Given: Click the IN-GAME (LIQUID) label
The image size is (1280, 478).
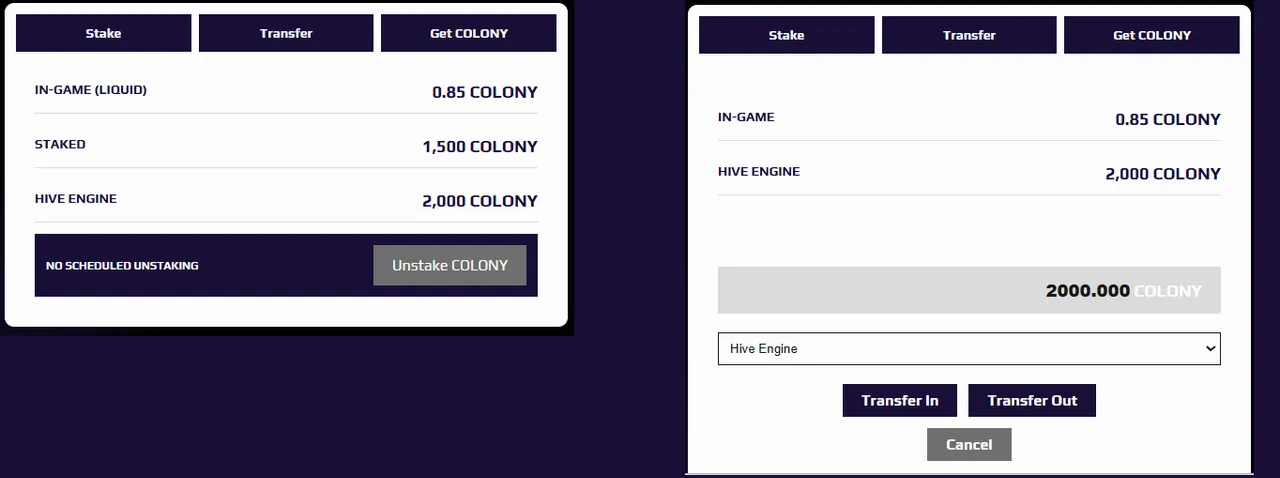Looking at the screenshot, I should 91,90.
